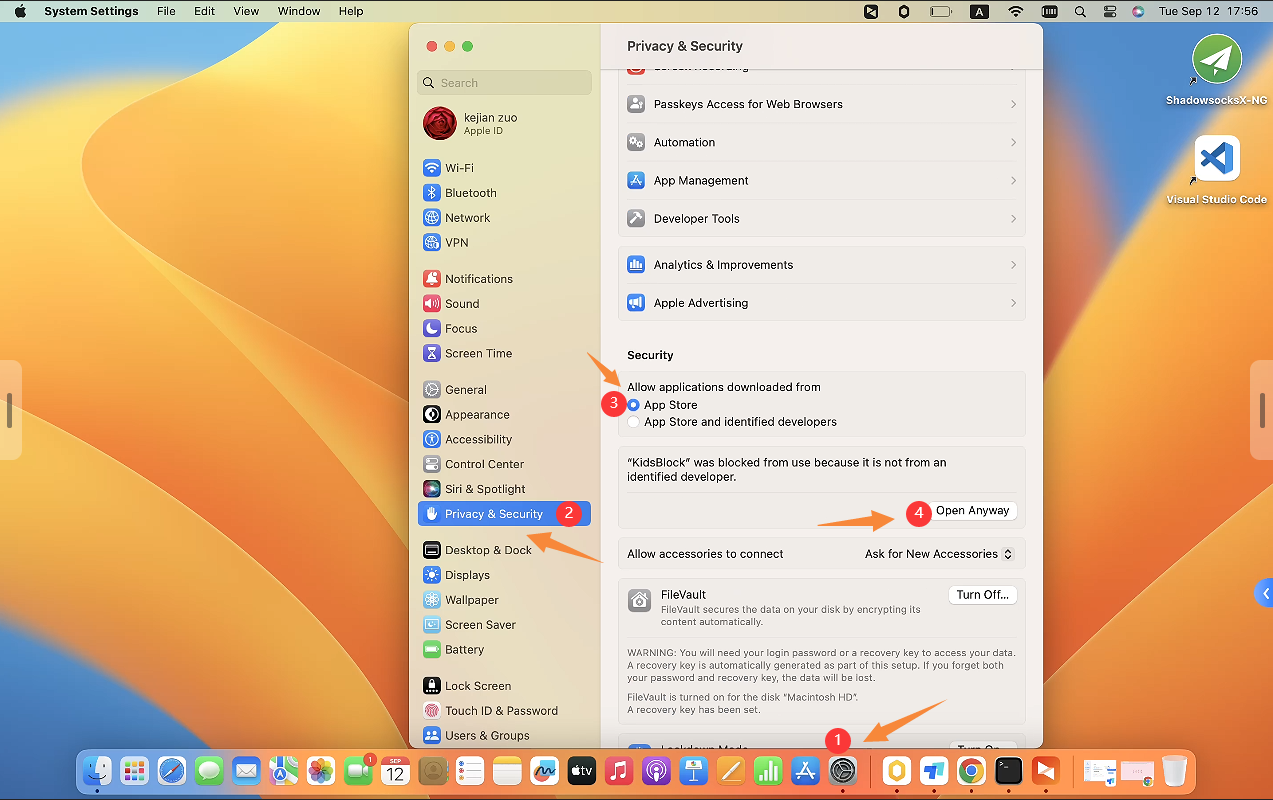Click FileVault Turn Off button

(x=982, y=595)
